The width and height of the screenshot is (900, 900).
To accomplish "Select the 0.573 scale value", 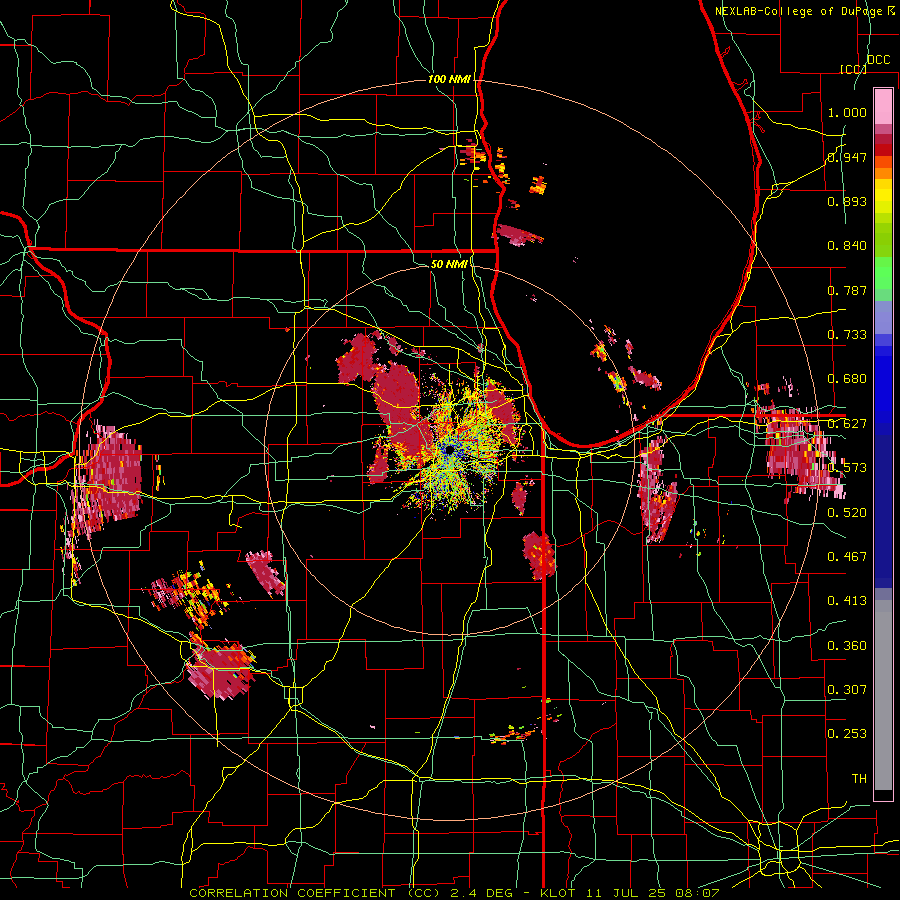I will click(x=847, y=468).
